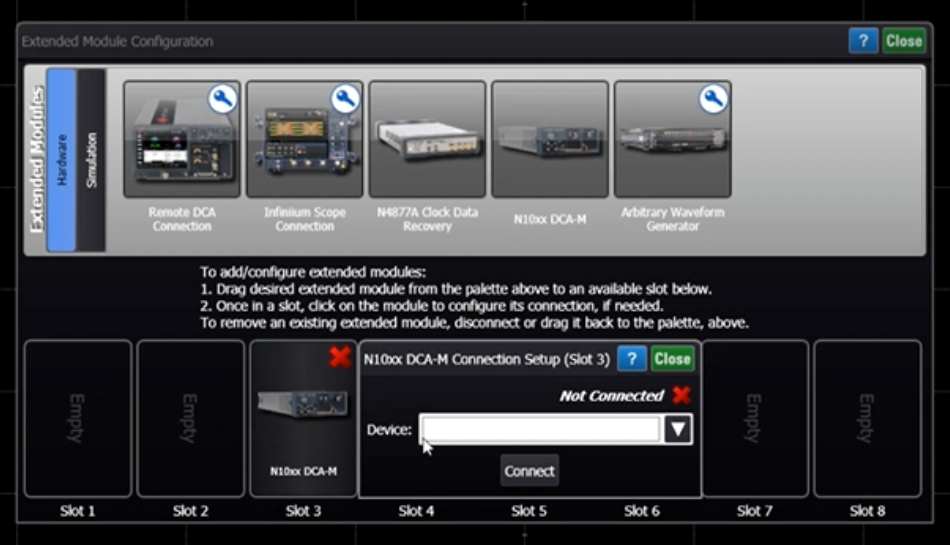Close the Extended Module Configuration dialog
950x545 pixels.
(903, 41)
